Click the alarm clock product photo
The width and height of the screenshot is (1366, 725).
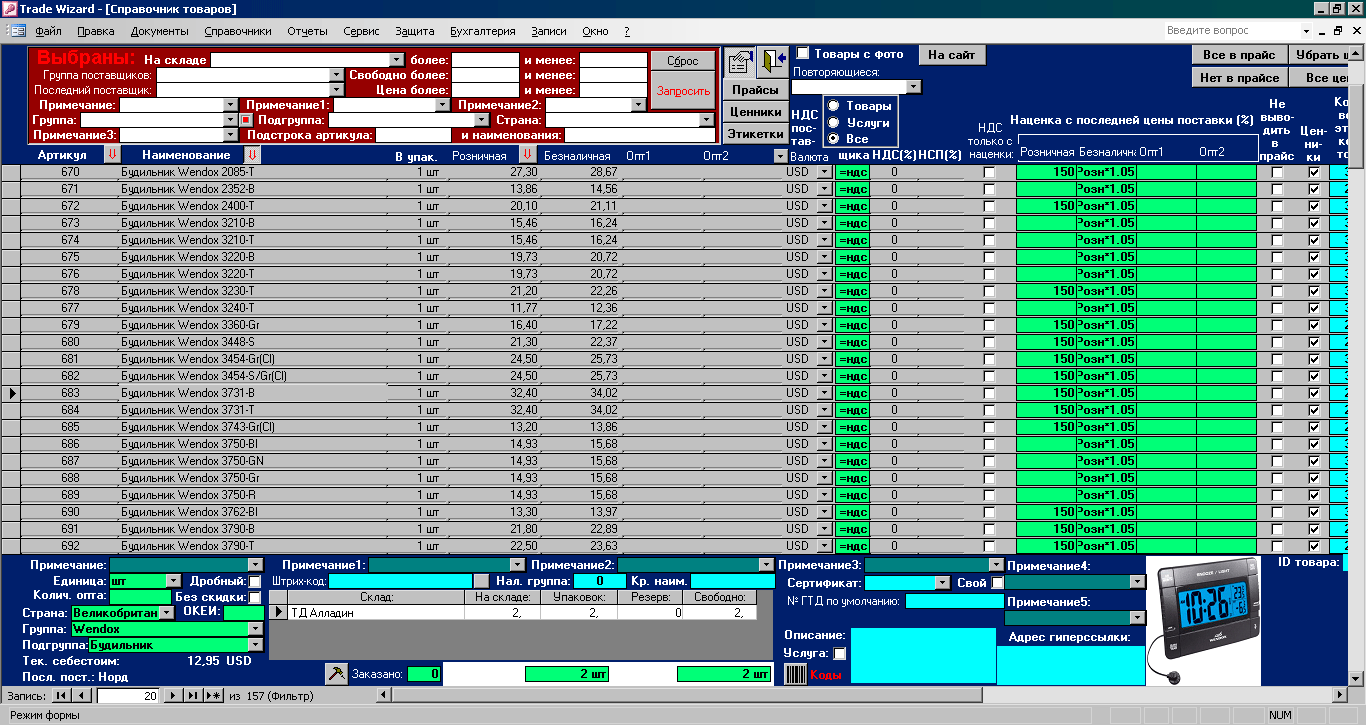click(1206, 621)
